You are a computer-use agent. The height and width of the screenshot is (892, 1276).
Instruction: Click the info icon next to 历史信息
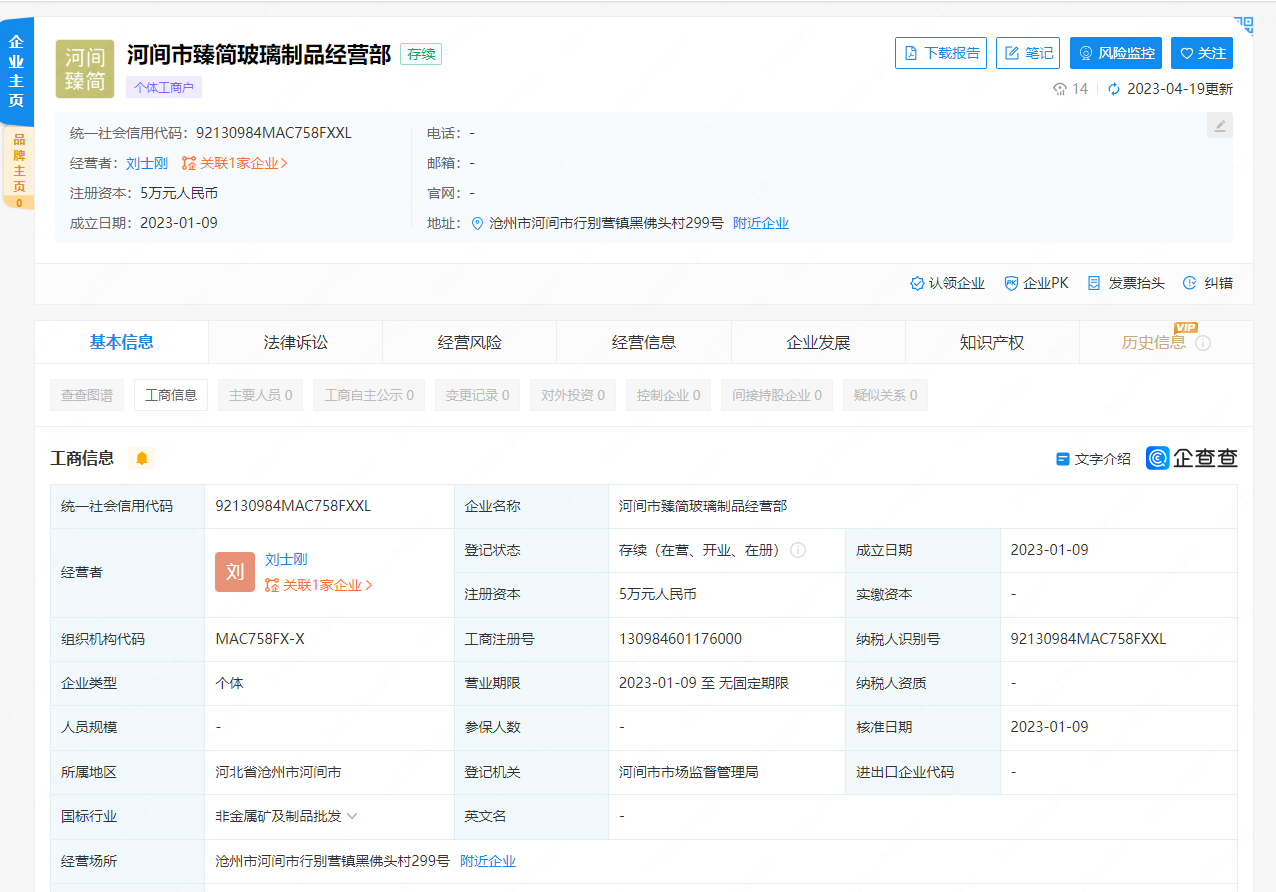(x=1203, y=343)
